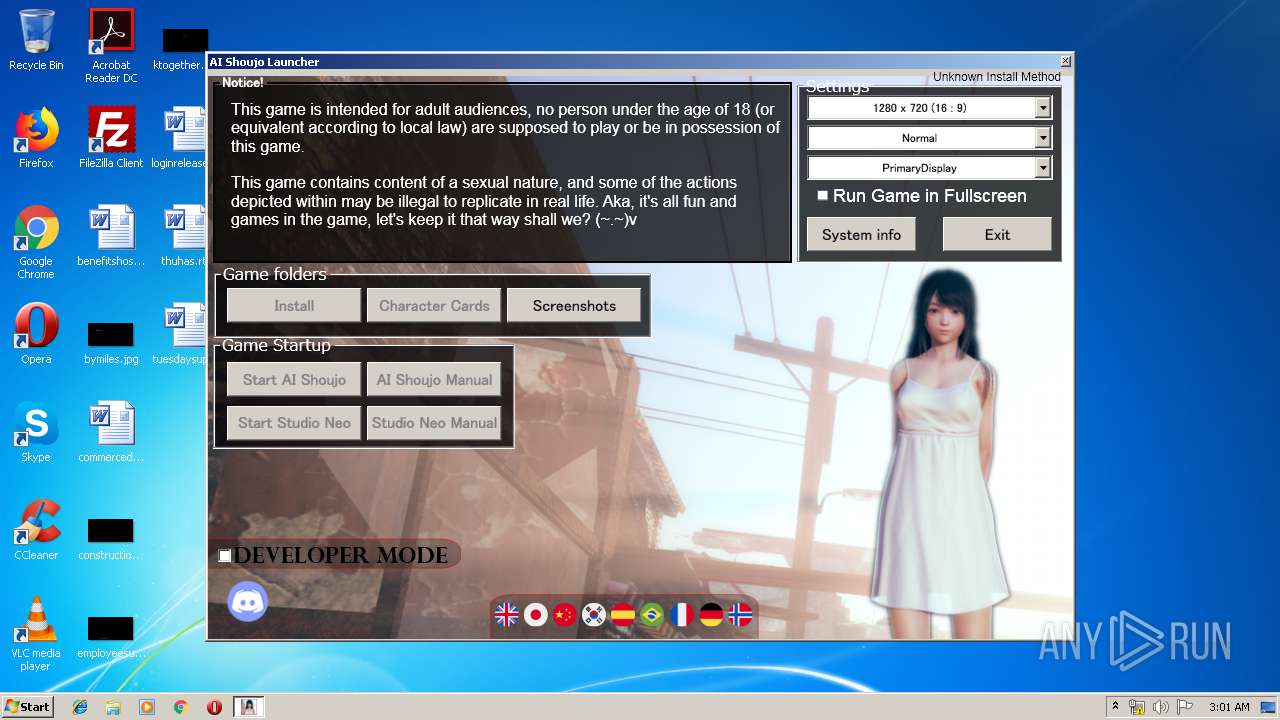Click the System info button
The image size is (1280, 720).
[861, 235]
